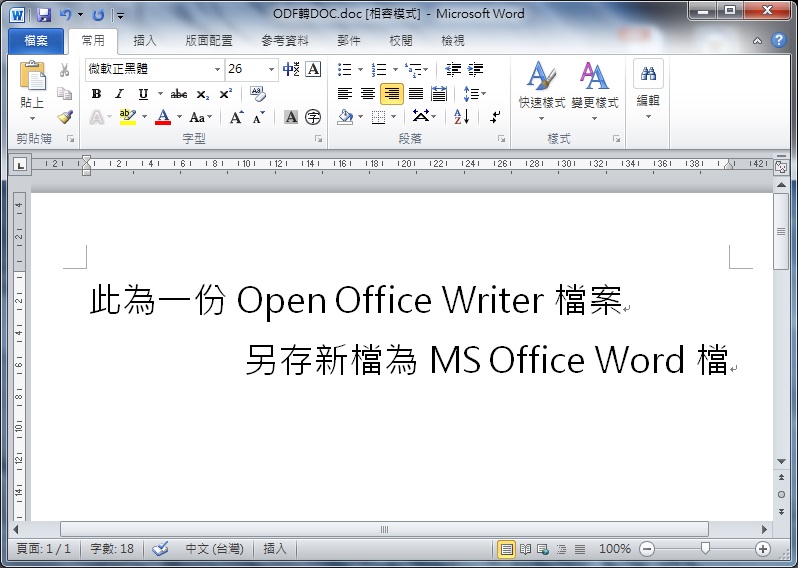The image size is (798, 568).
Task: Click Save icon in quick access toolbar
Action: point(43,15)
